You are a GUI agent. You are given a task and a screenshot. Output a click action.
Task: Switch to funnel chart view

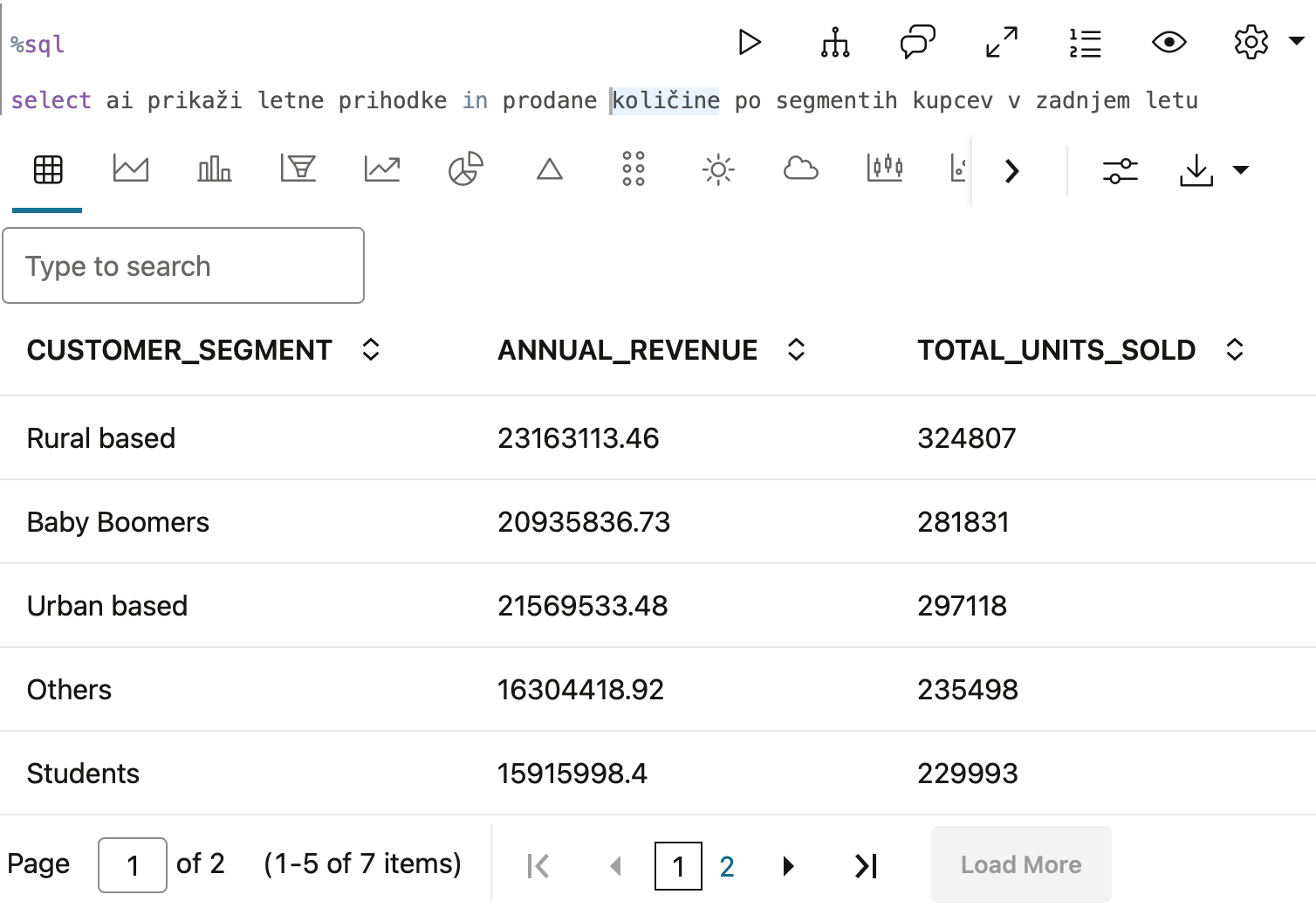(298, 169)
